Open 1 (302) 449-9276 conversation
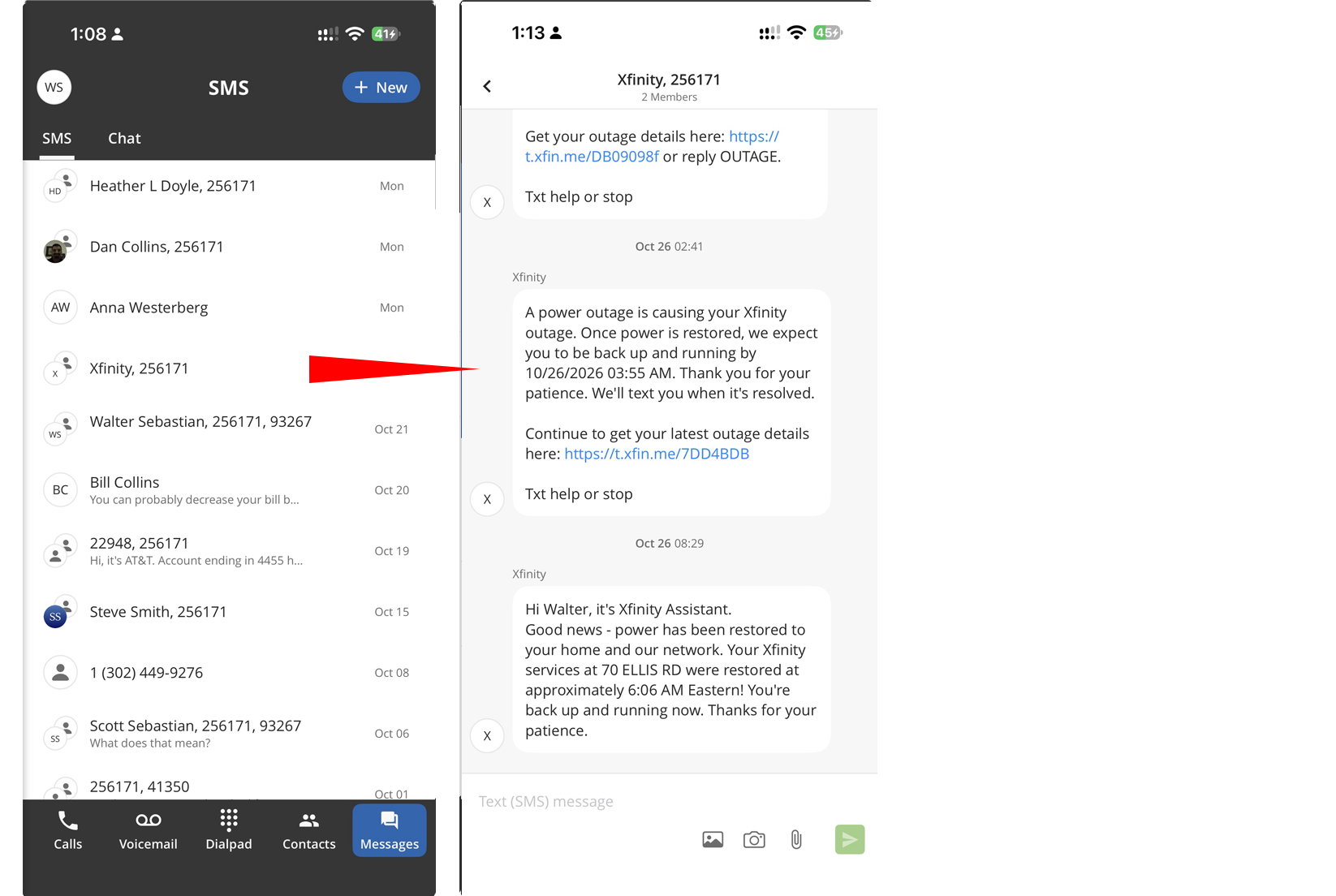Viewport: 1336px width, 896px height. click(229, 673)
